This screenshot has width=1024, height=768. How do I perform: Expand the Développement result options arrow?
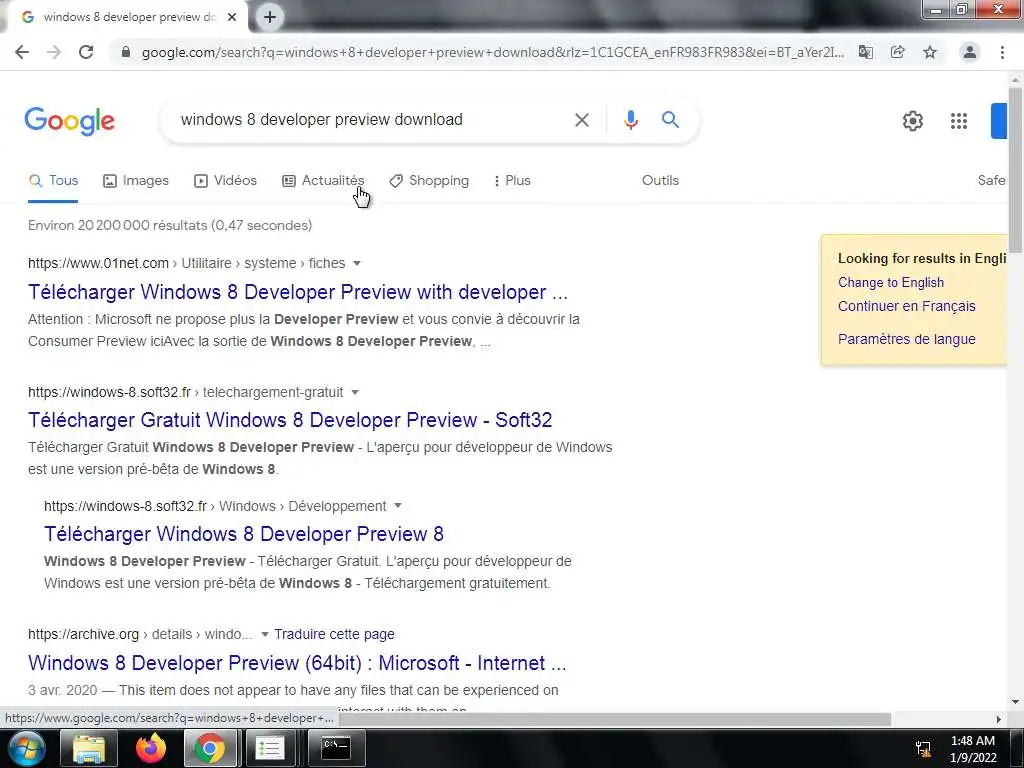point(398,506)
